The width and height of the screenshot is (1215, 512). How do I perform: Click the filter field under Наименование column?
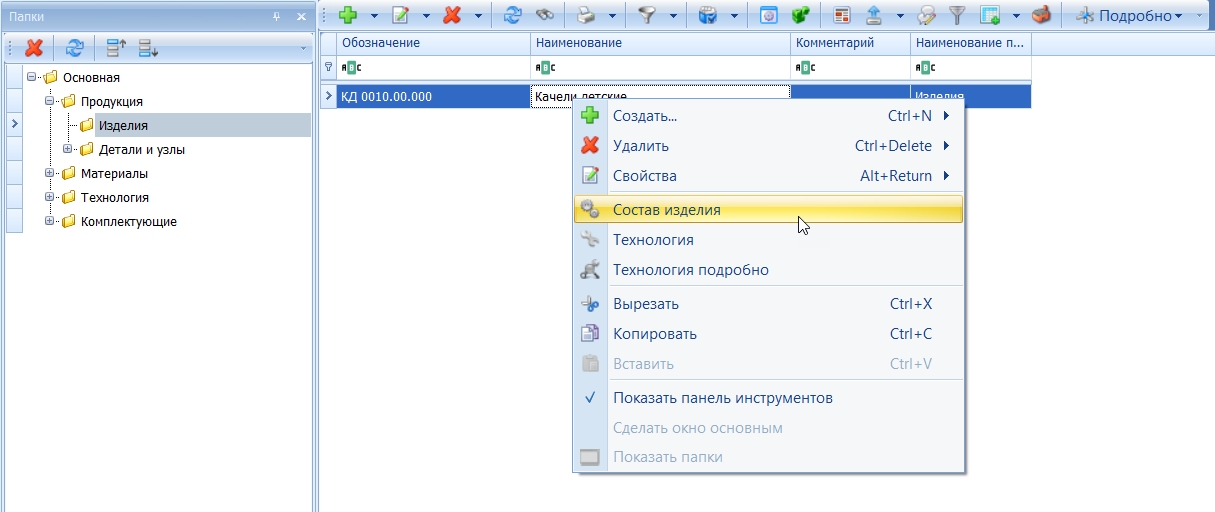click(x=660, y=68)
